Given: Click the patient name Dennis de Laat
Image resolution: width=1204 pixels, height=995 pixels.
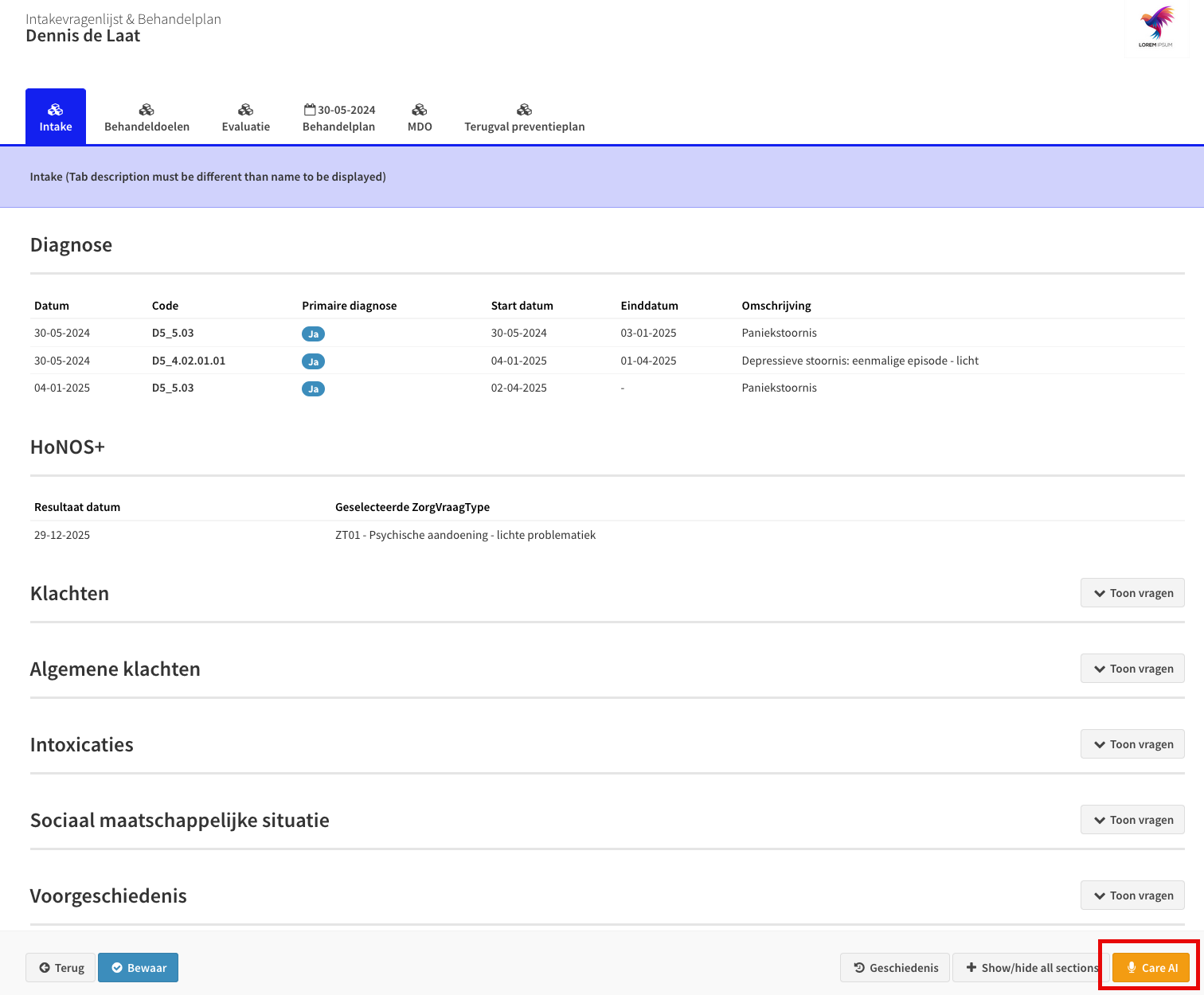Looking at the screenshot, I should click(x=83, y=36).
